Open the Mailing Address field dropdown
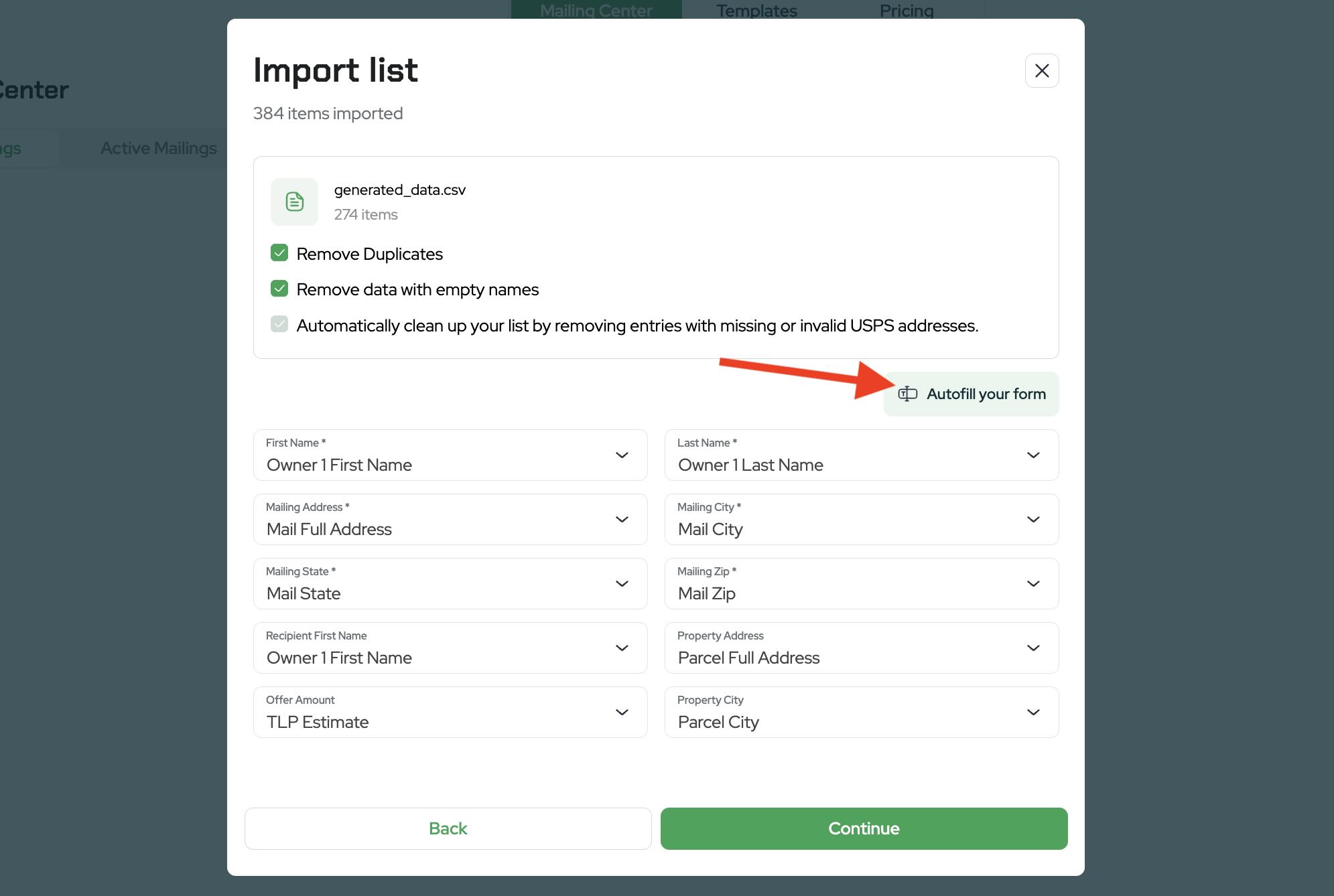The image size is (1334, 896). (x=450, y=520)
